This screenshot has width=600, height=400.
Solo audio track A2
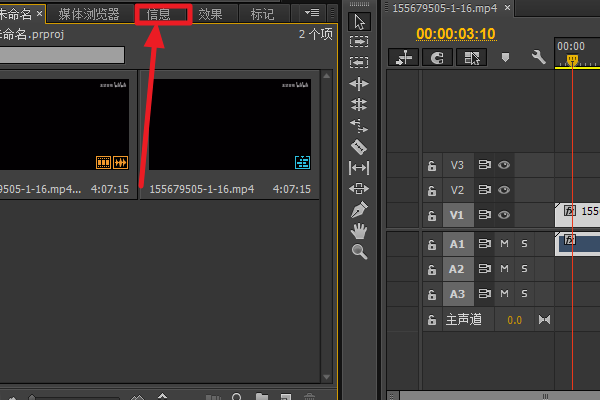point(524,269)
